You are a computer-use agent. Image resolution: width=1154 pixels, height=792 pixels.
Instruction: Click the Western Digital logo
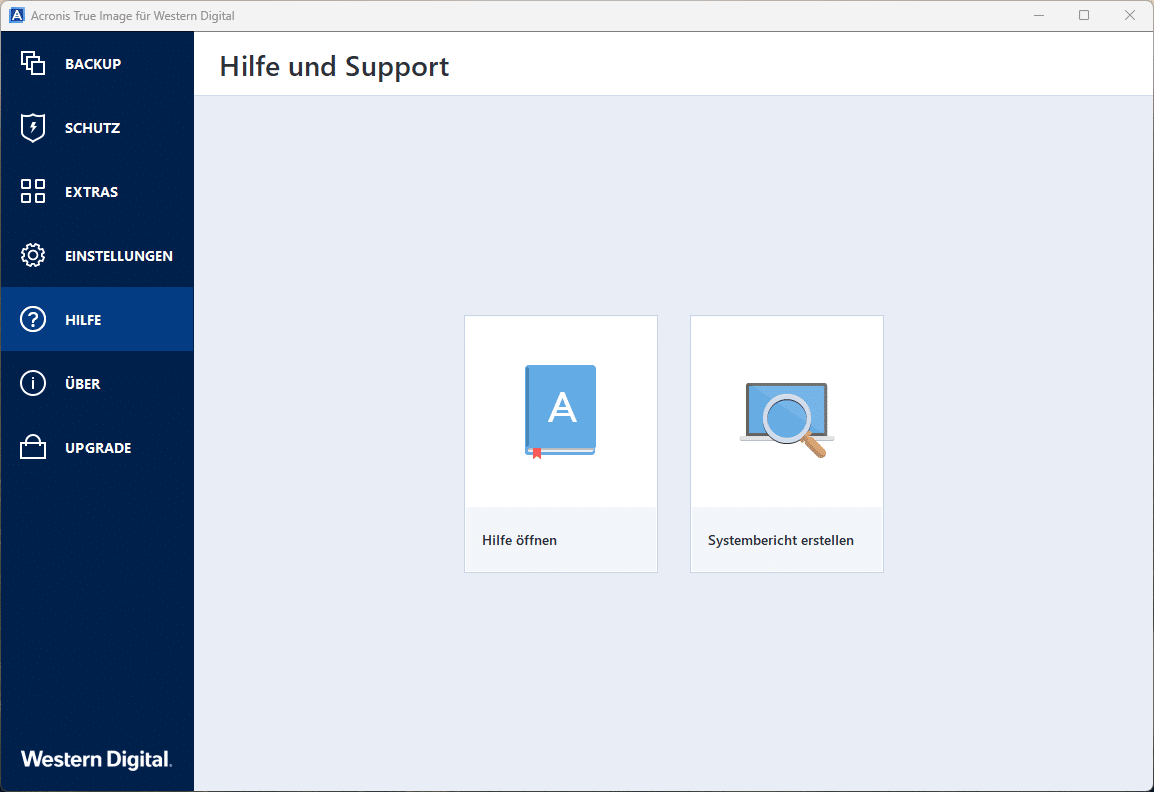(96, 759)
